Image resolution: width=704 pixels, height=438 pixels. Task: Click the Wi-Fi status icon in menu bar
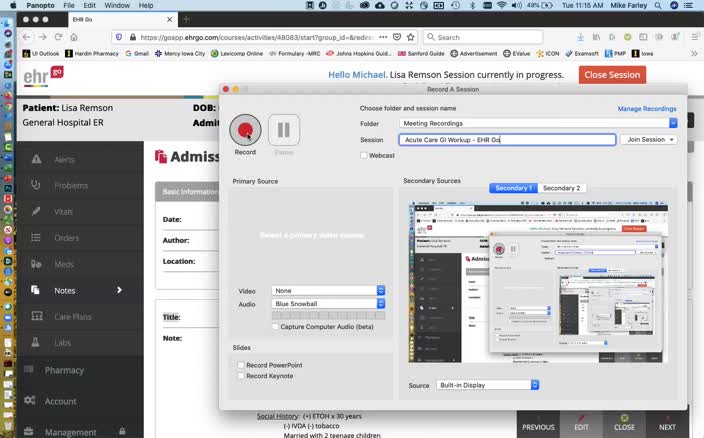point(502,5)
